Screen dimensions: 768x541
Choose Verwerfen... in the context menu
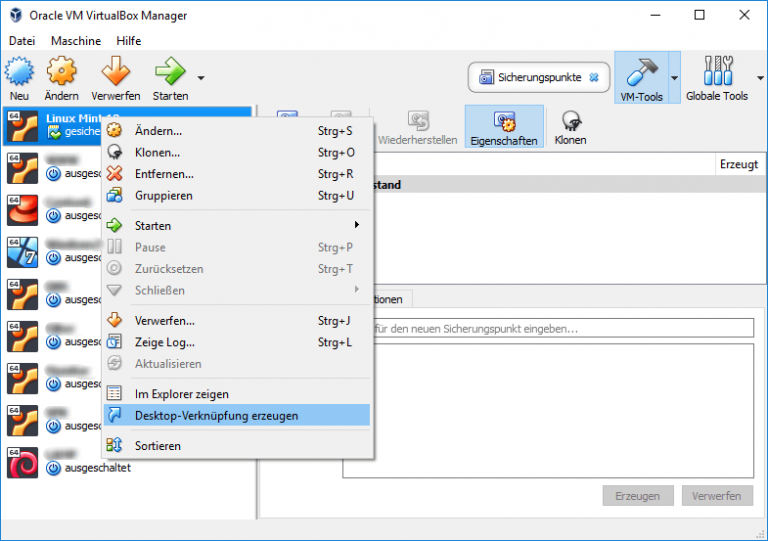(x=238, y=321)
